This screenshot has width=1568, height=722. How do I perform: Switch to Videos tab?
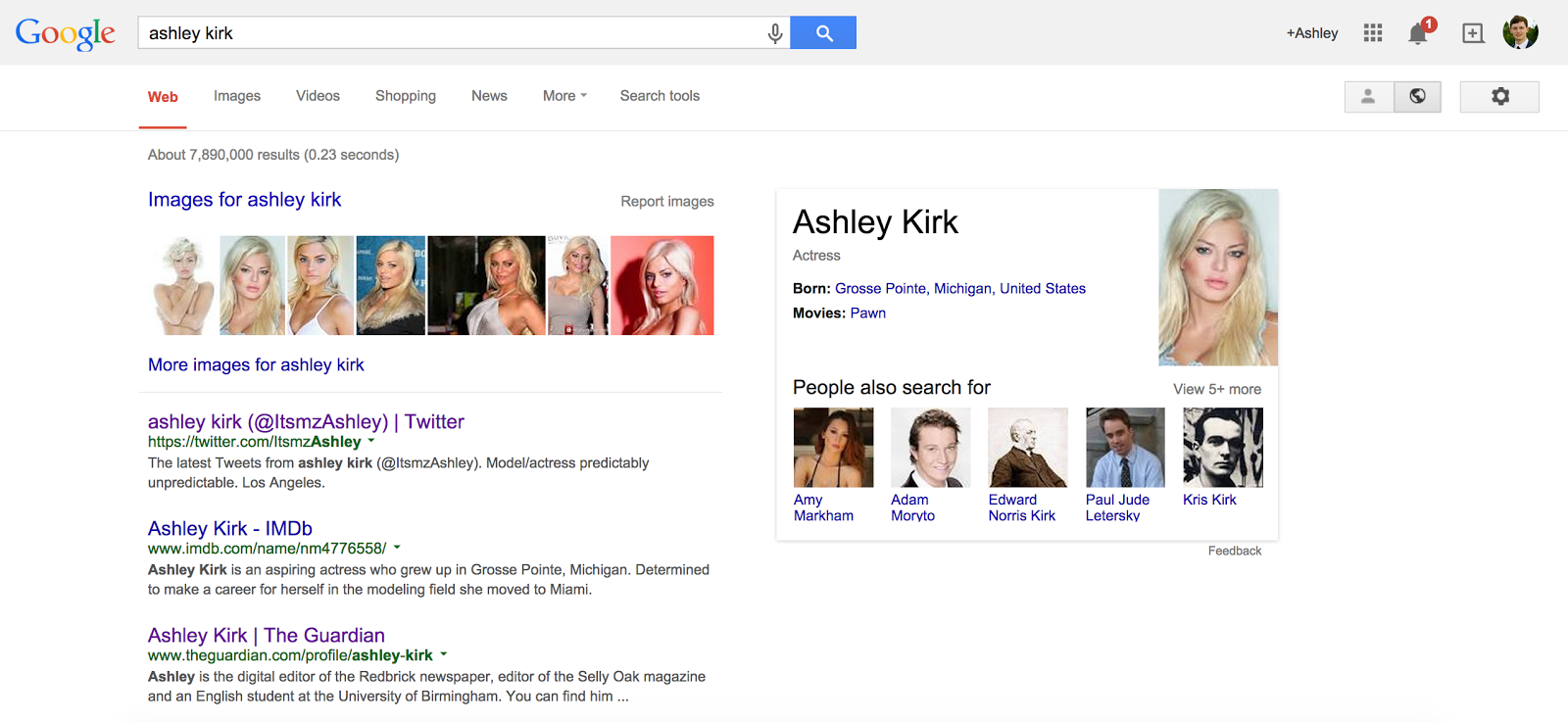[318, 96]
